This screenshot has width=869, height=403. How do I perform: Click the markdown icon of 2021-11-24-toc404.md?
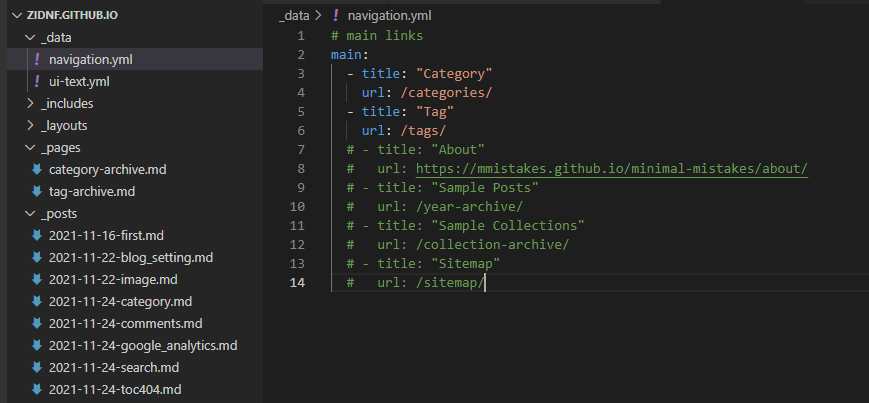(x=37, y=390)
